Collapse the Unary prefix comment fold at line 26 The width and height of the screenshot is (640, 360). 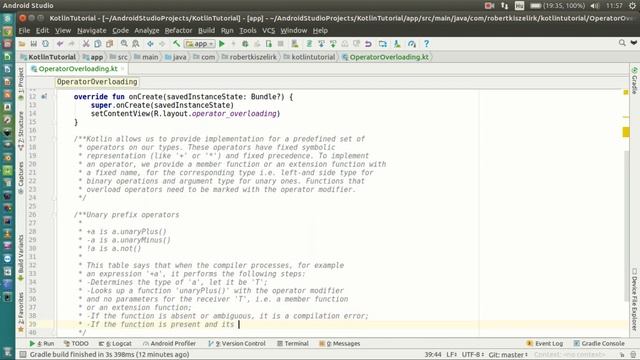click(x=54, y=215)
